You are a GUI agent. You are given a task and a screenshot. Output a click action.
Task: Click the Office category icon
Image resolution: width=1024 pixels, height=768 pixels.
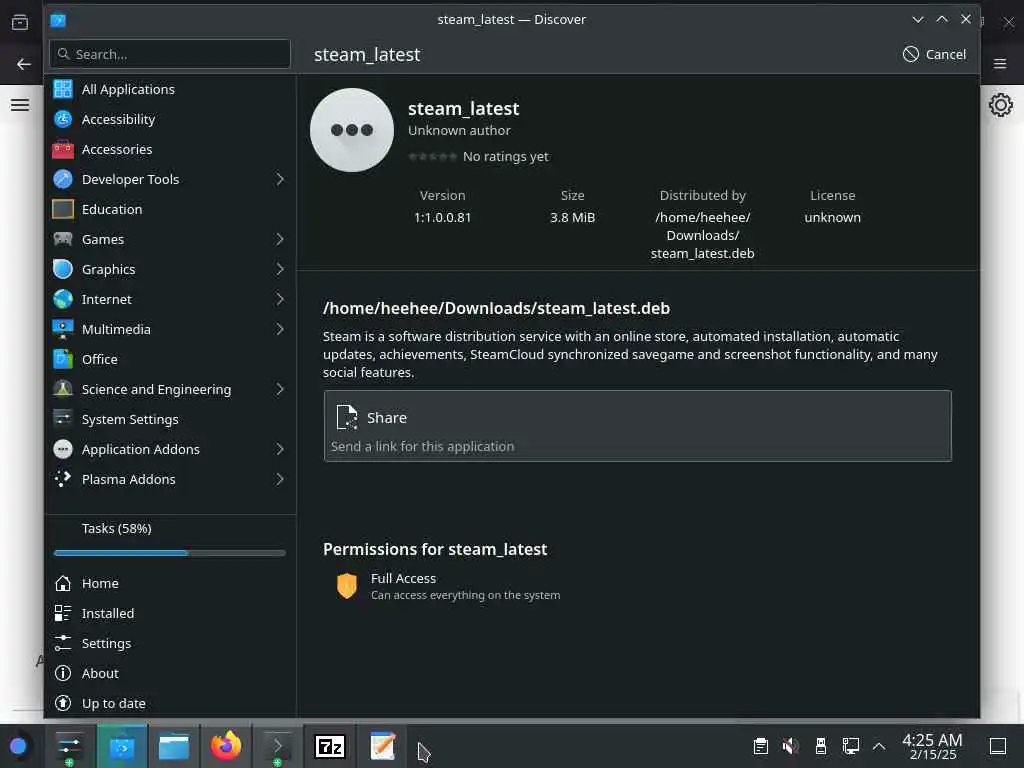pyautogui.click(x=63, y=359)
